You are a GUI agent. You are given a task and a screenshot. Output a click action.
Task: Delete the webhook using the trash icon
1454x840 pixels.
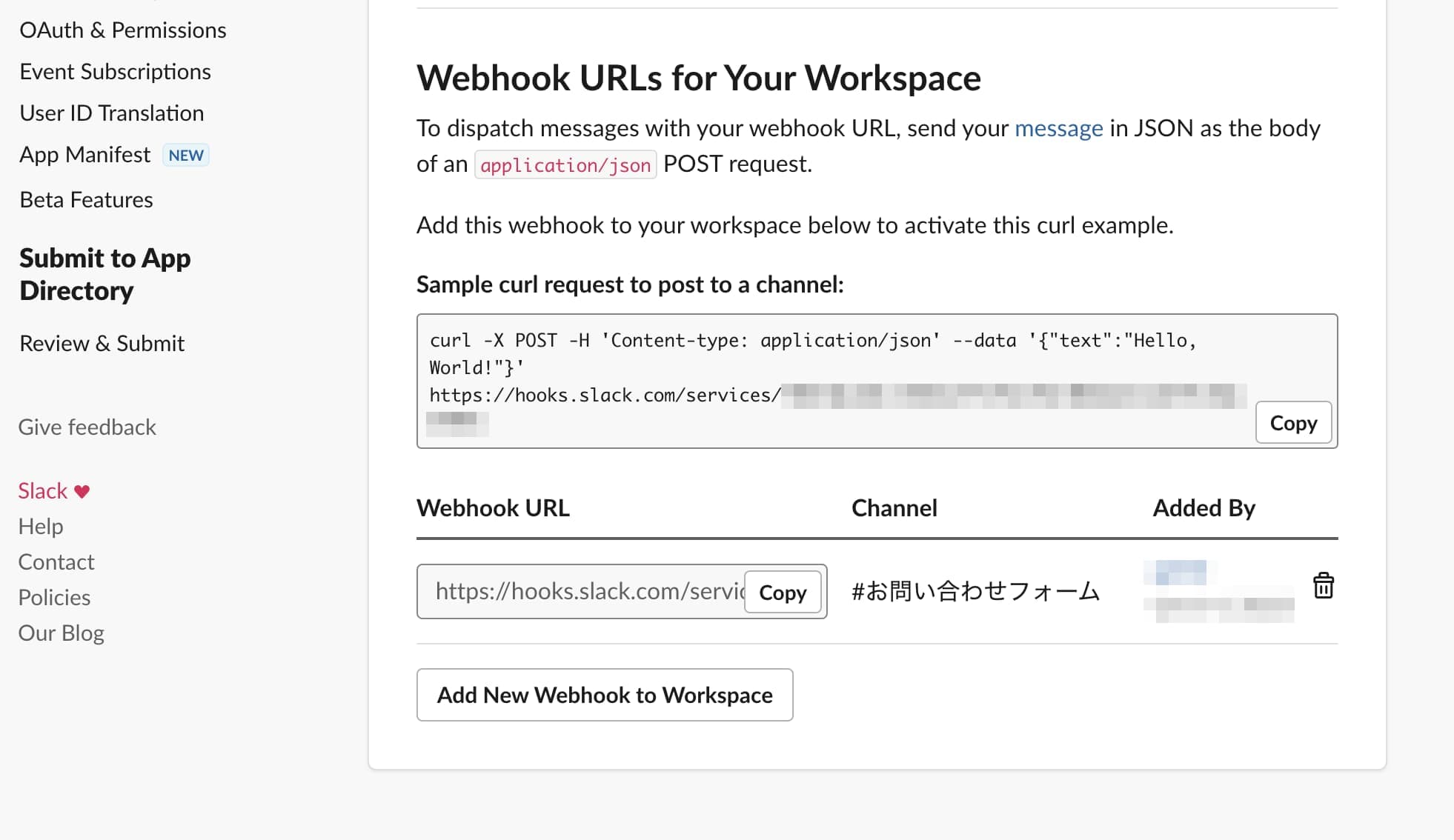tap(1324, 586)
